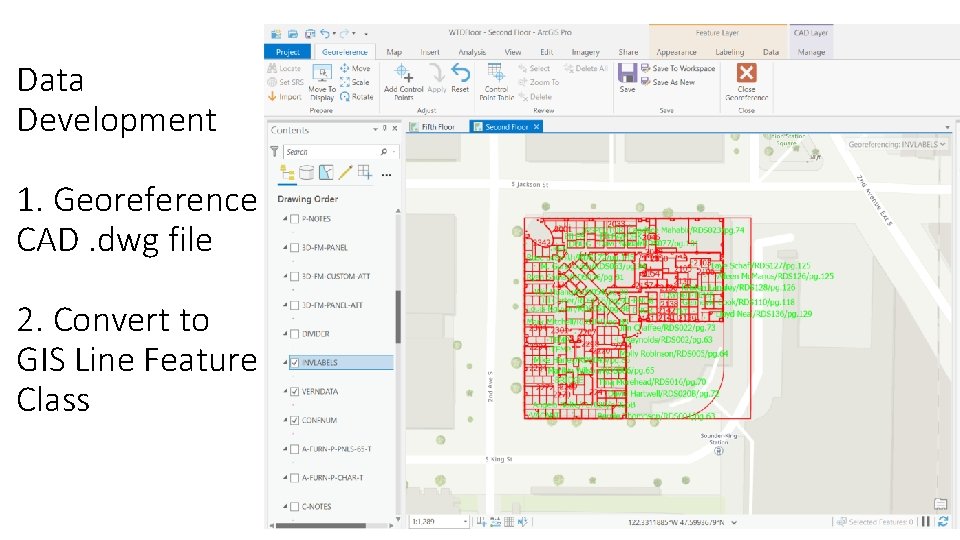Collapse the P-NOTES layer expander

coord(285,219)
